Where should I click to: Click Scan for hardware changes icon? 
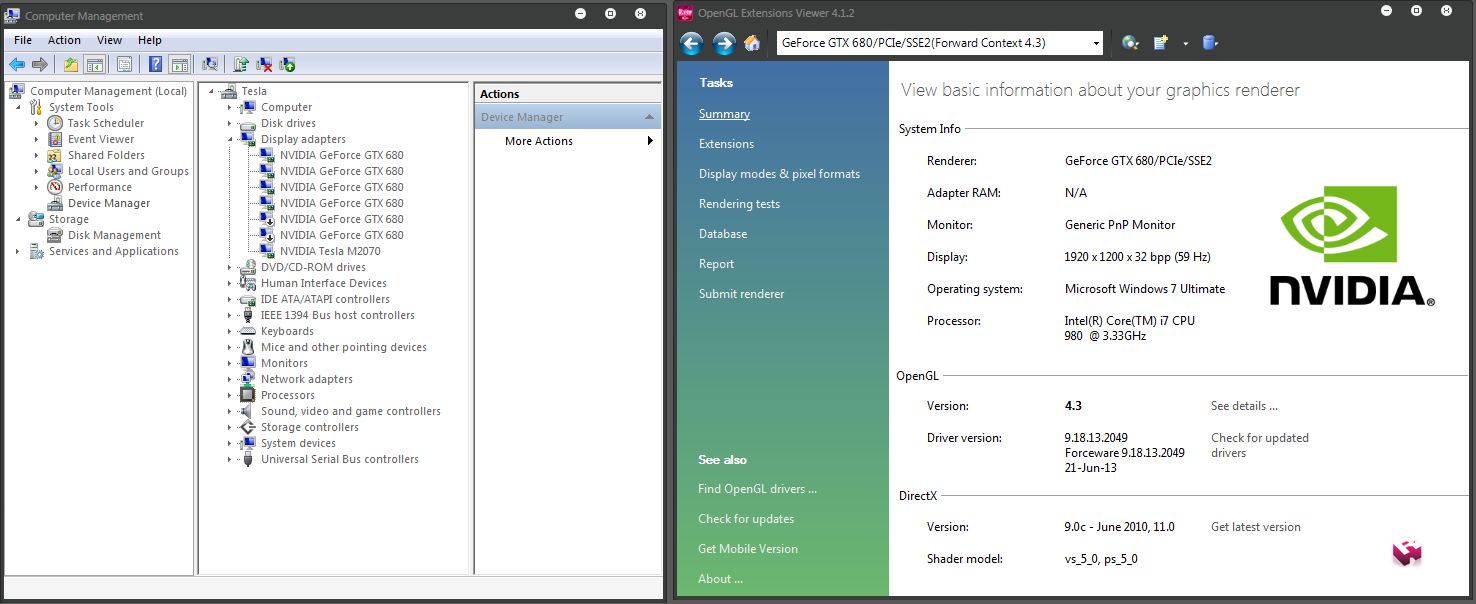210,64
